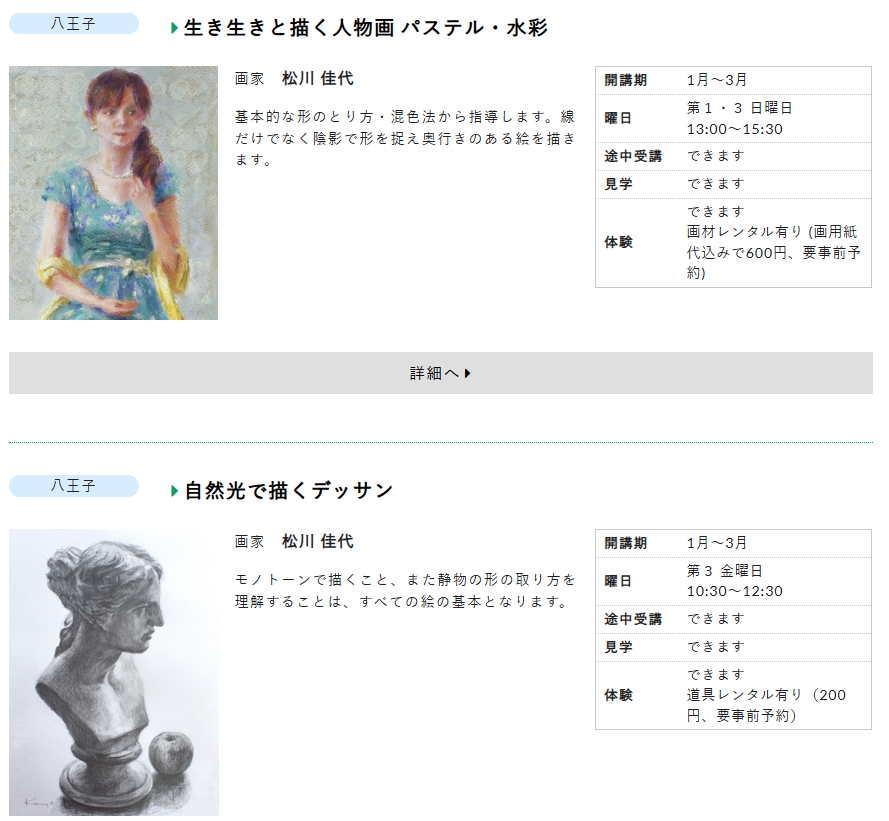
Task: Click 八王子 tag above the dessin course
Action: [x=73, y=486]
